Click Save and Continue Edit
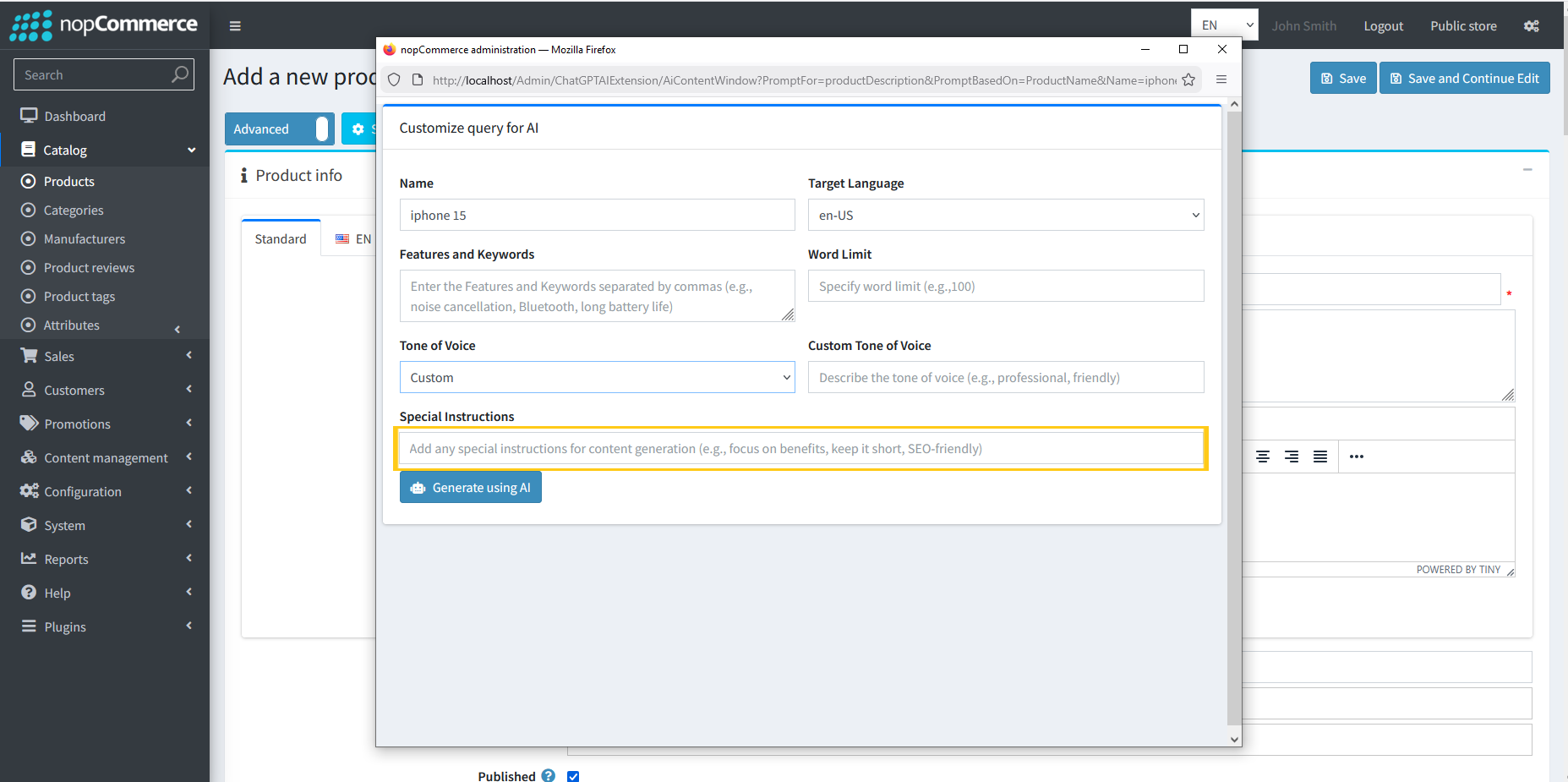This screenshot has height=782, width=1568. pyautogui.click(x=1464, y=78)
